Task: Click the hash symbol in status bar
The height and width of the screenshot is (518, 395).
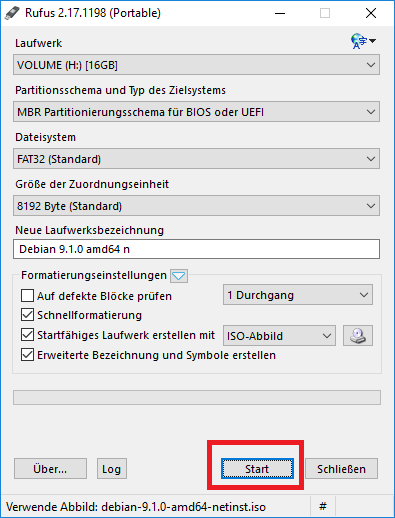Action: [x=322, y=506]
